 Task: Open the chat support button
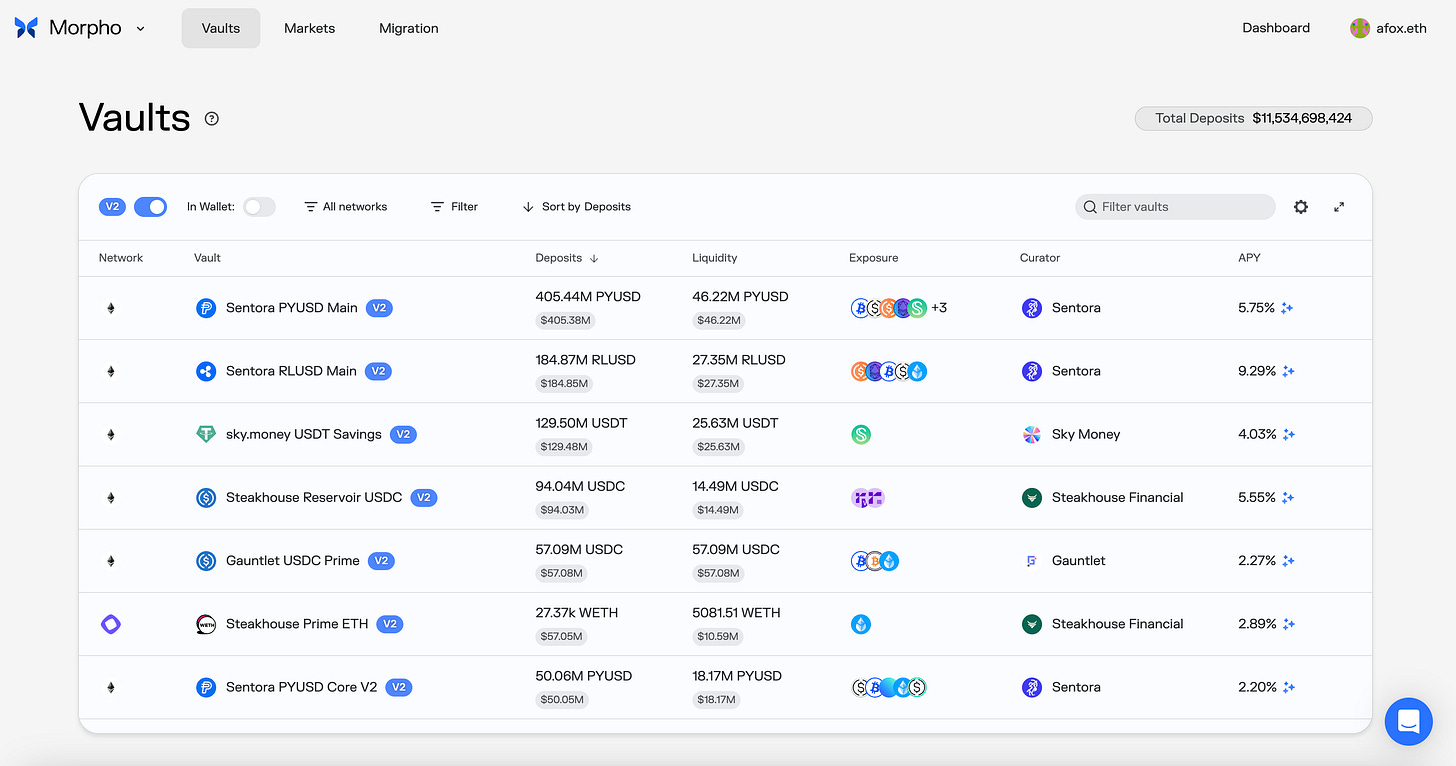pos(1408,720)
